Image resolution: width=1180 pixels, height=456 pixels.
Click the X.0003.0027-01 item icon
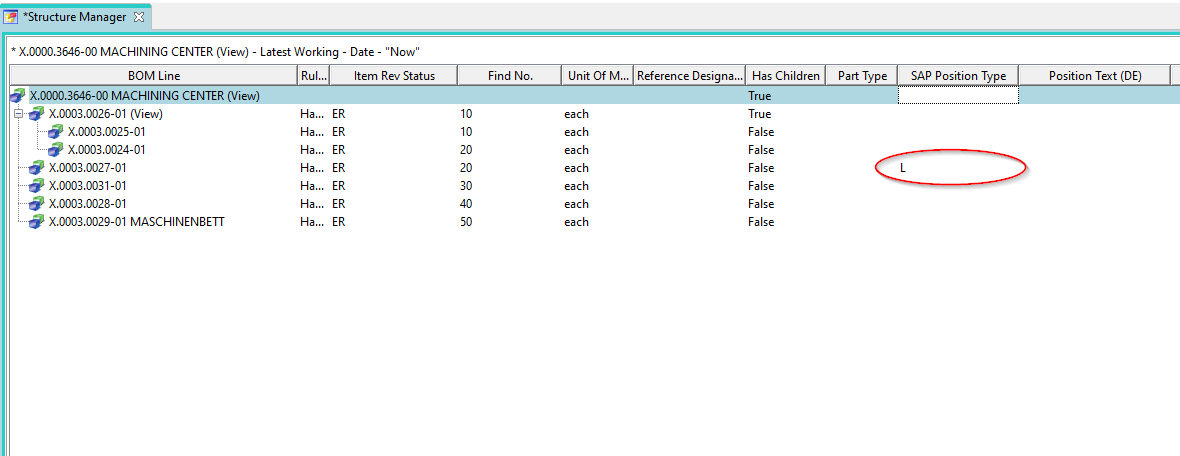pyautogui.click(x=37, y=168)
